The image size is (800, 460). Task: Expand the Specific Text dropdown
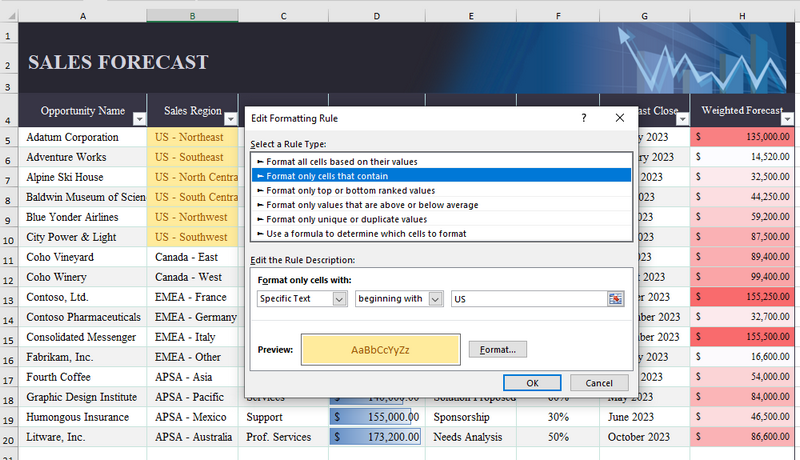(339, 299)
